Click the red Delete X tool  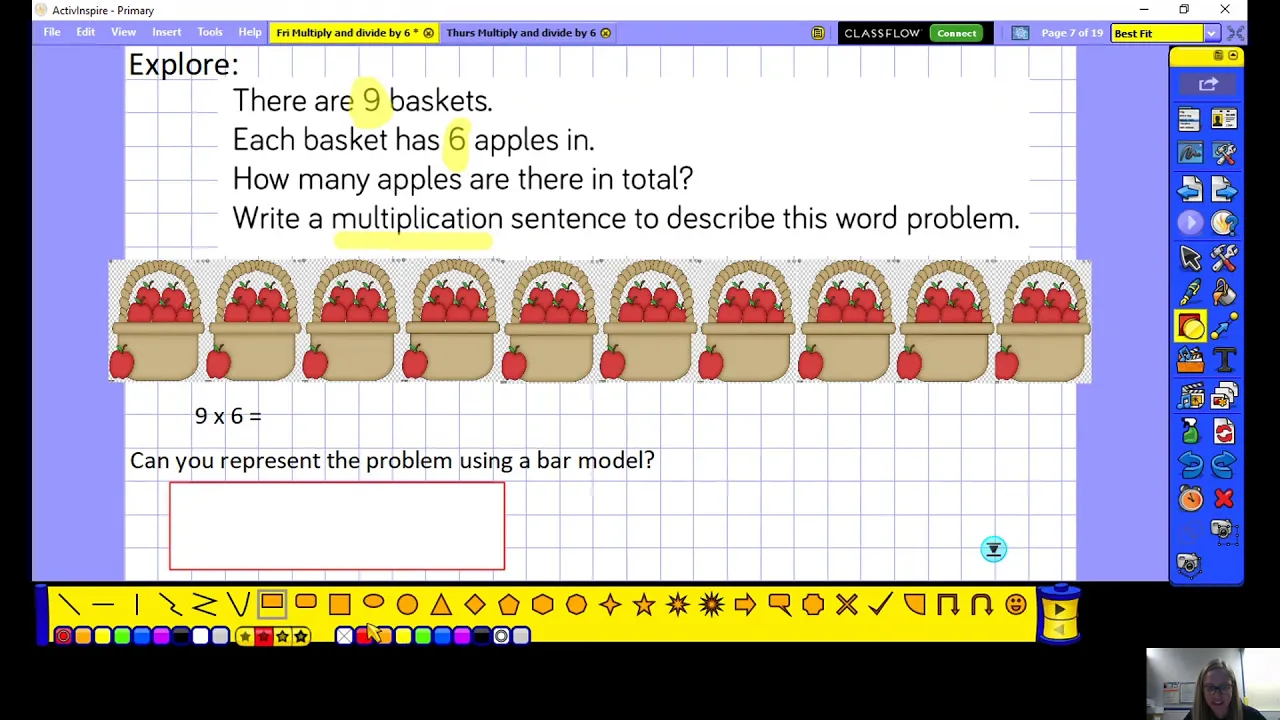pos(1224,499)
